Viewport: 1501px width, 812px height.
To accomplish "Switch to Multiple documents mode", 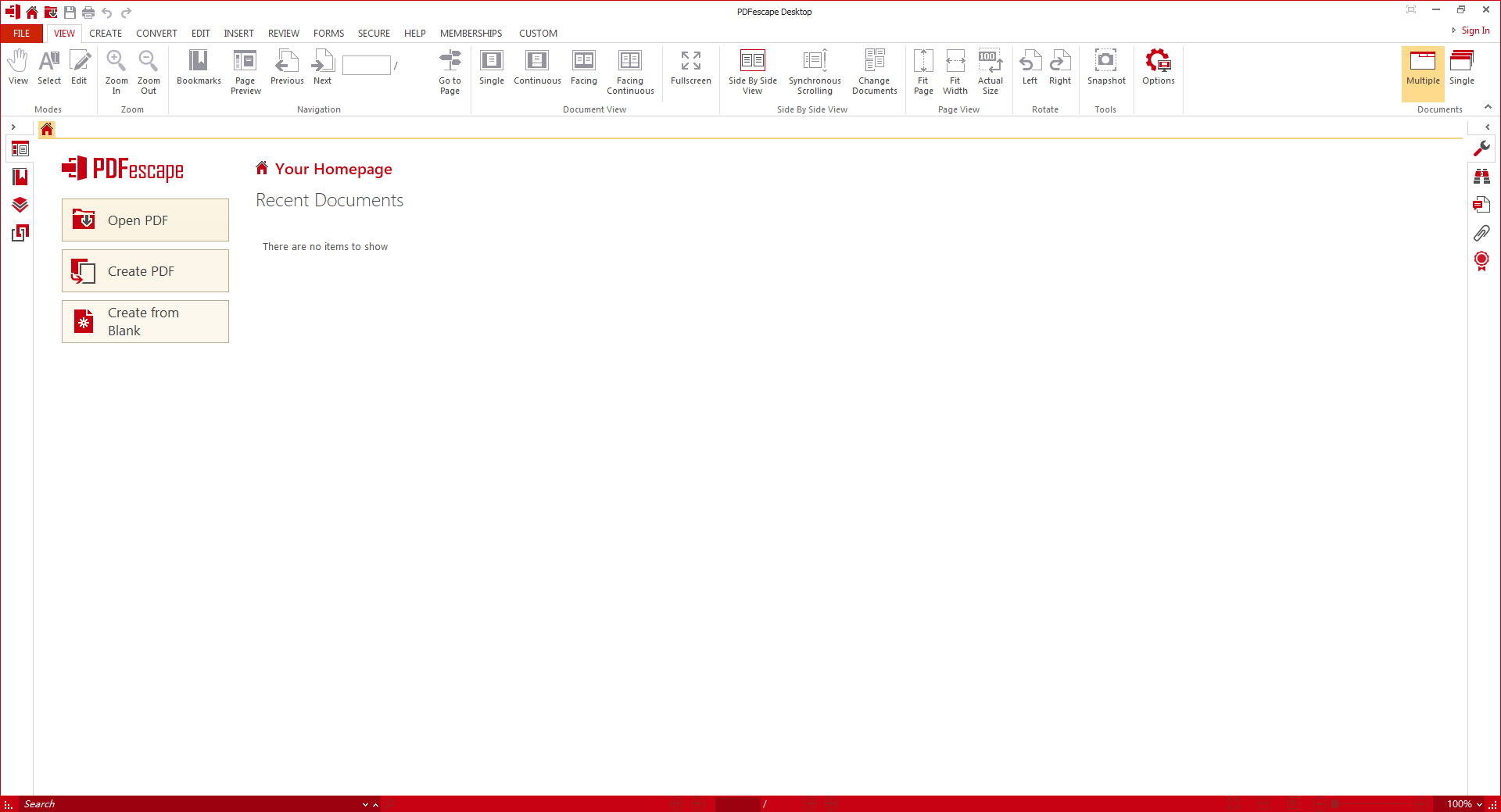I will coord(1423,73).
